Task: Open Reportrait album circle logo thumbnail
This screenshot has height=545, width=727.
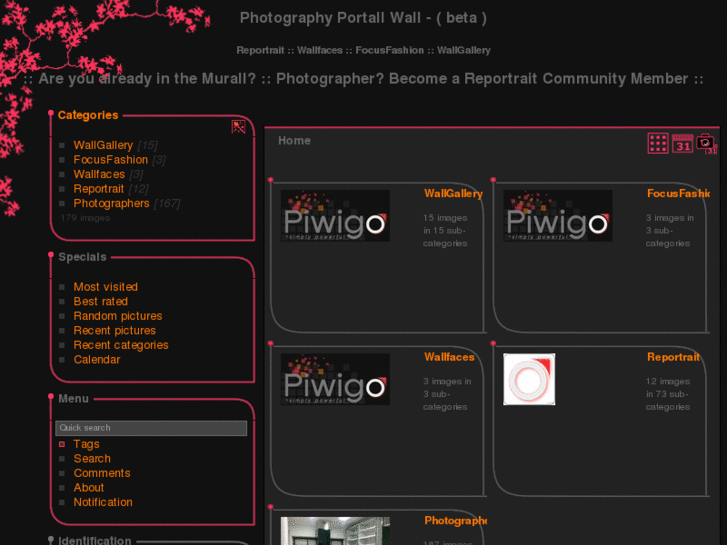Action: 529,379
